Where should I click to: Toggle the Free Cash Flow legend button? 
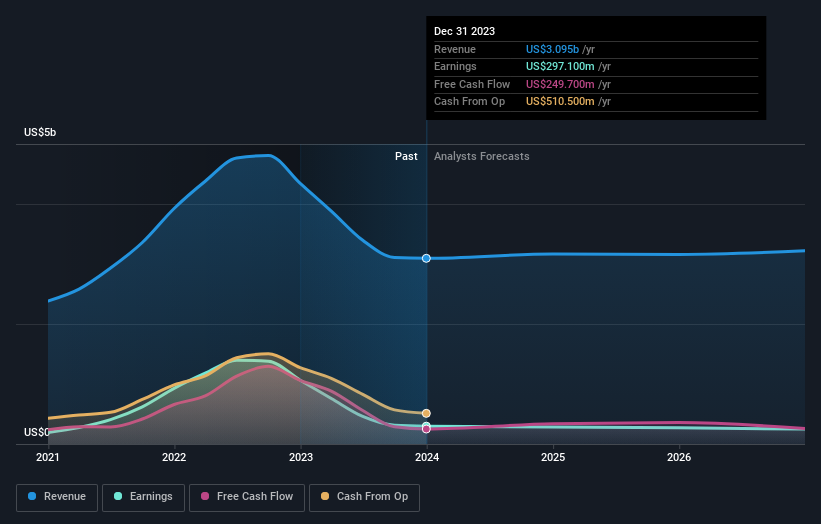[247, 497]
